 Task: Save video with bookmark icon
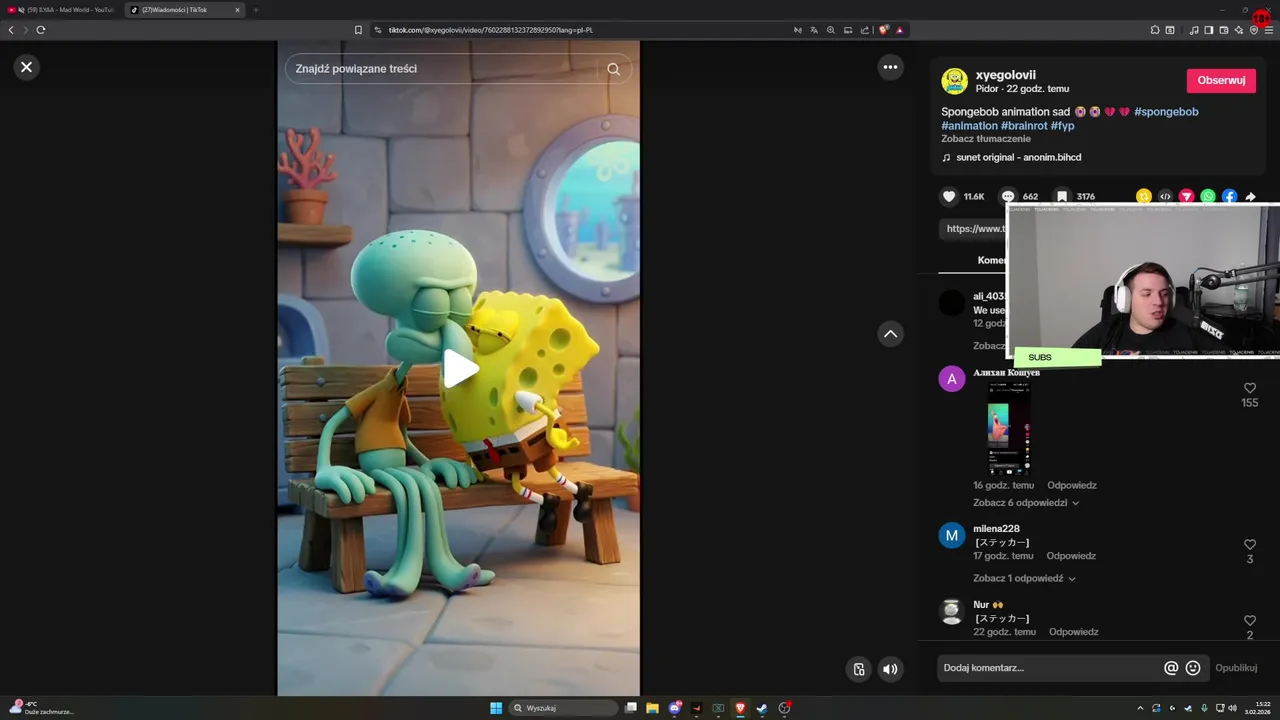(1062, 197)
